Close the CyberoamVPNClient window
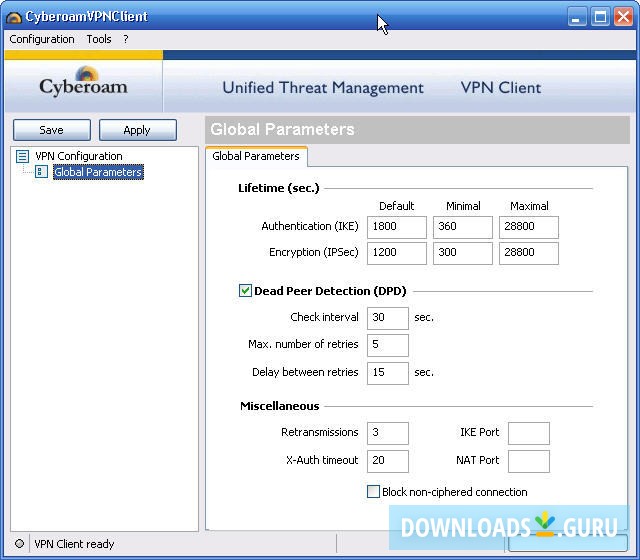Screen dimensions: 640x560 tap(624, 17)
